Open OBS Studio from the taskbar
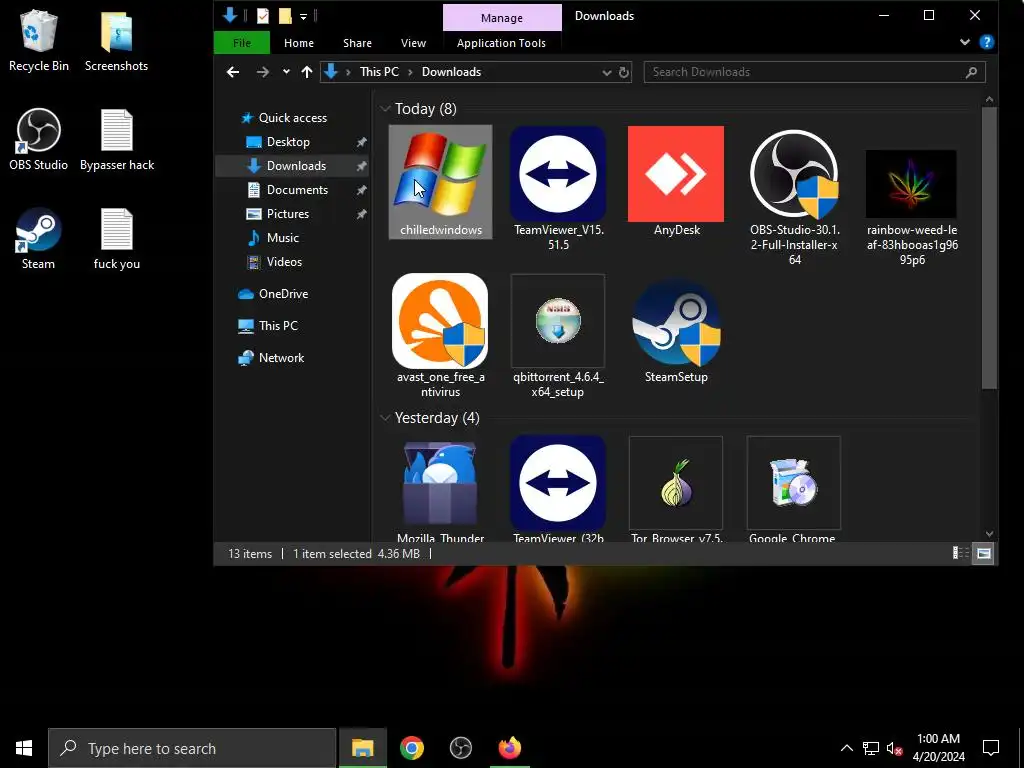The height and width of the screenshot is (768, 1024). point(460,748)
